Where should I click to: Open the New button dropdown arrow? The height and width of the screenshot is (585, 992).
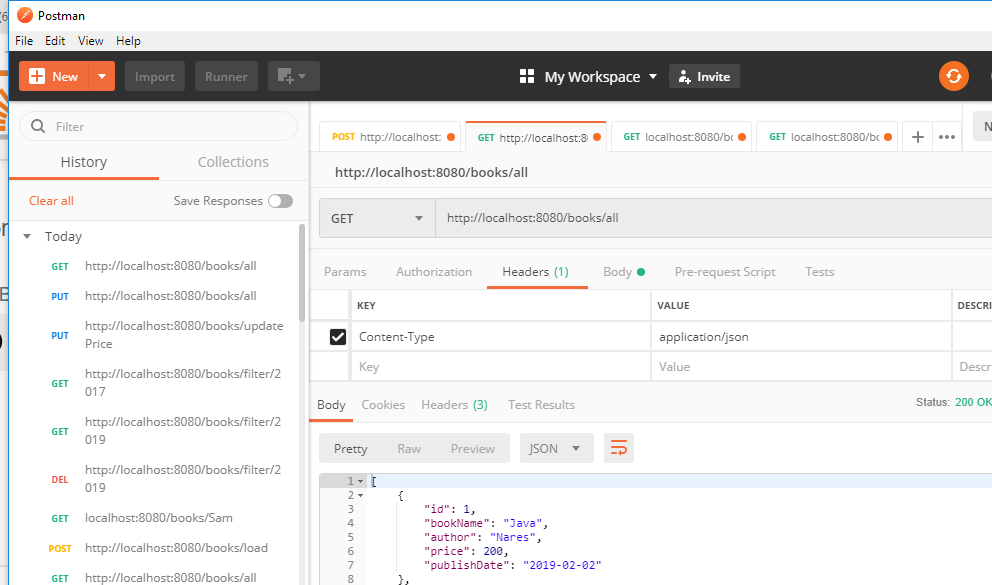102,77
